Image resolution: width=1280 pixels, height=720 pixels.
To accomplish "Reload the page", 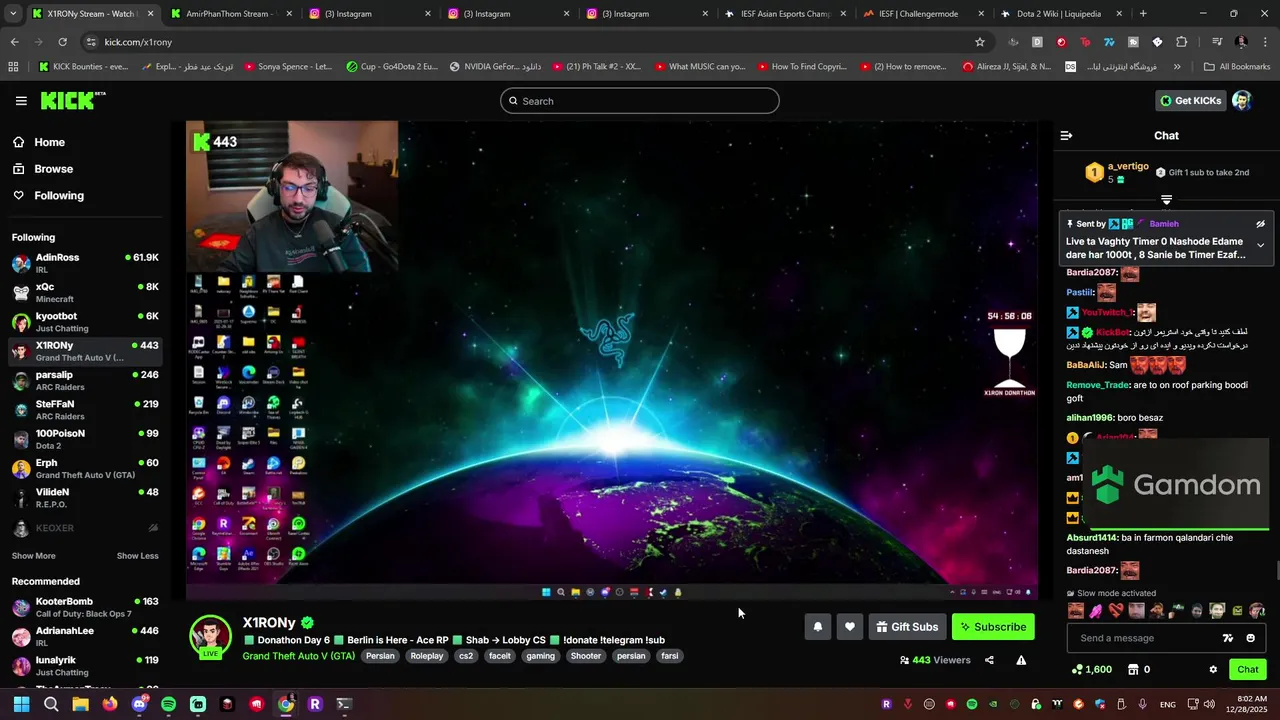I will (62, 42).
